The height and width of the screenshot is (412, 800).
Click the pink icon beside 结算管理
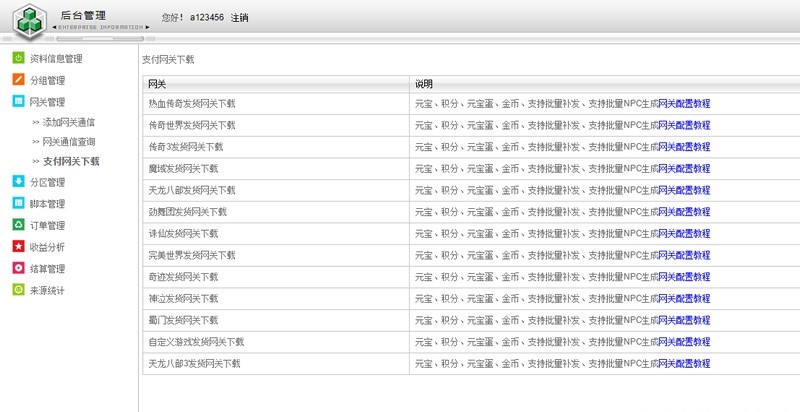pos(19,268)
